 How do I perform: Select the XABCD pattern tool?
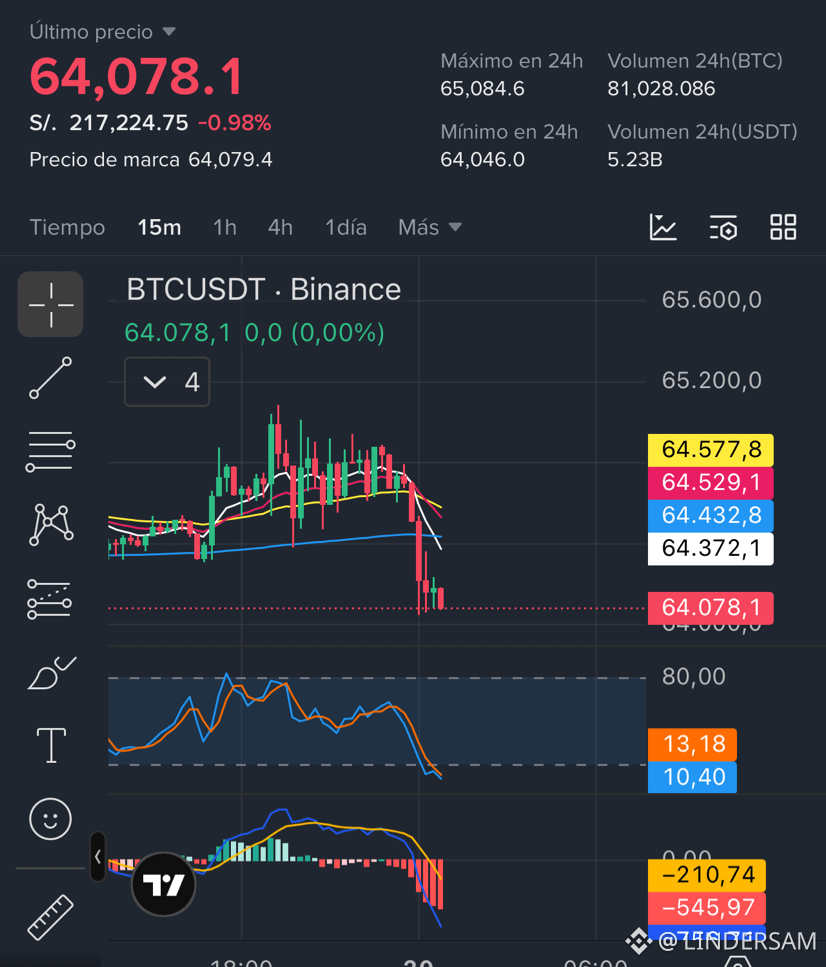click(51, 525)
